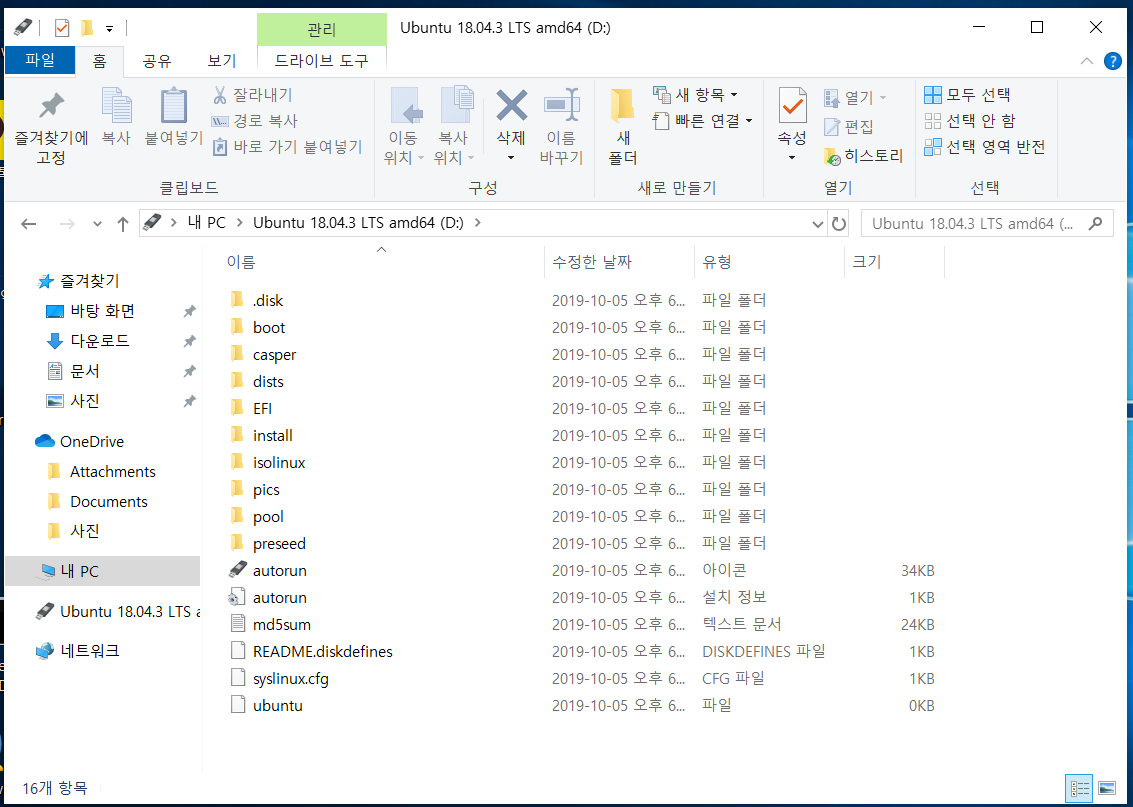This screenshot has height=807, width=1133.
Task: Click 잘라내기 scissors icon
Action: 220,95
